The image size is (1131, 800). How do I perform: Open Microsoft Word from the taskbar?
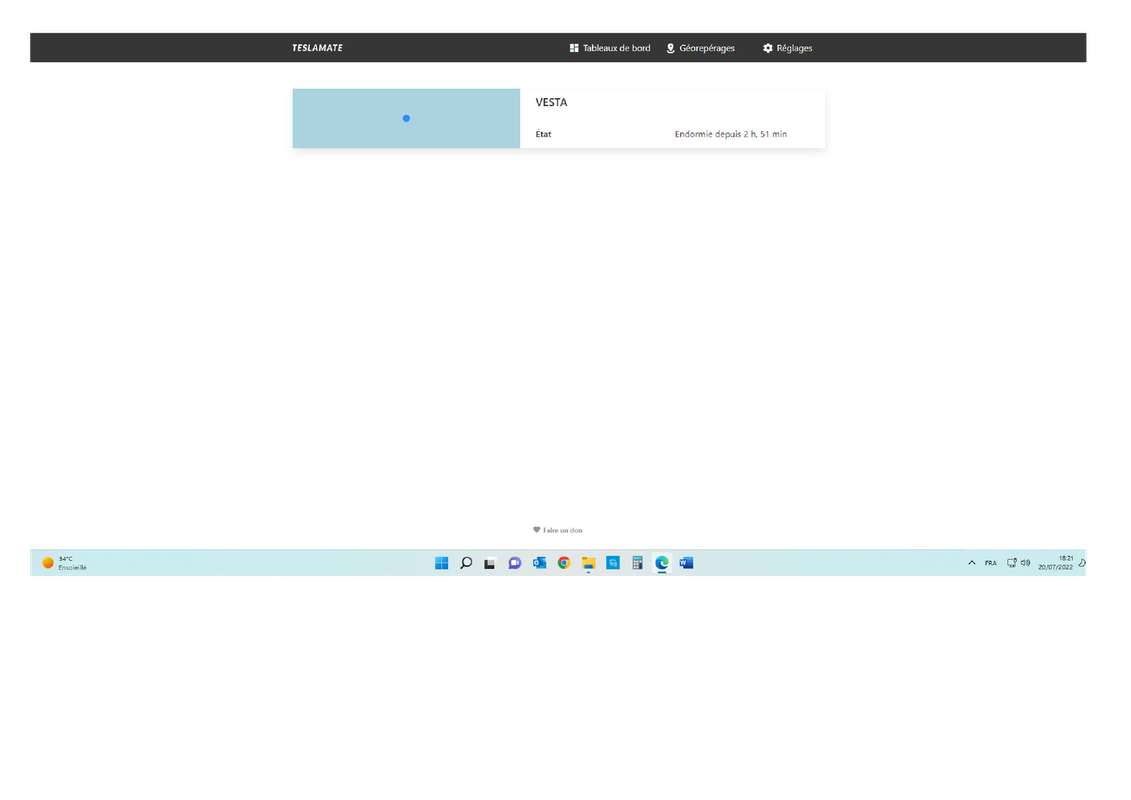tap(686, 563)
